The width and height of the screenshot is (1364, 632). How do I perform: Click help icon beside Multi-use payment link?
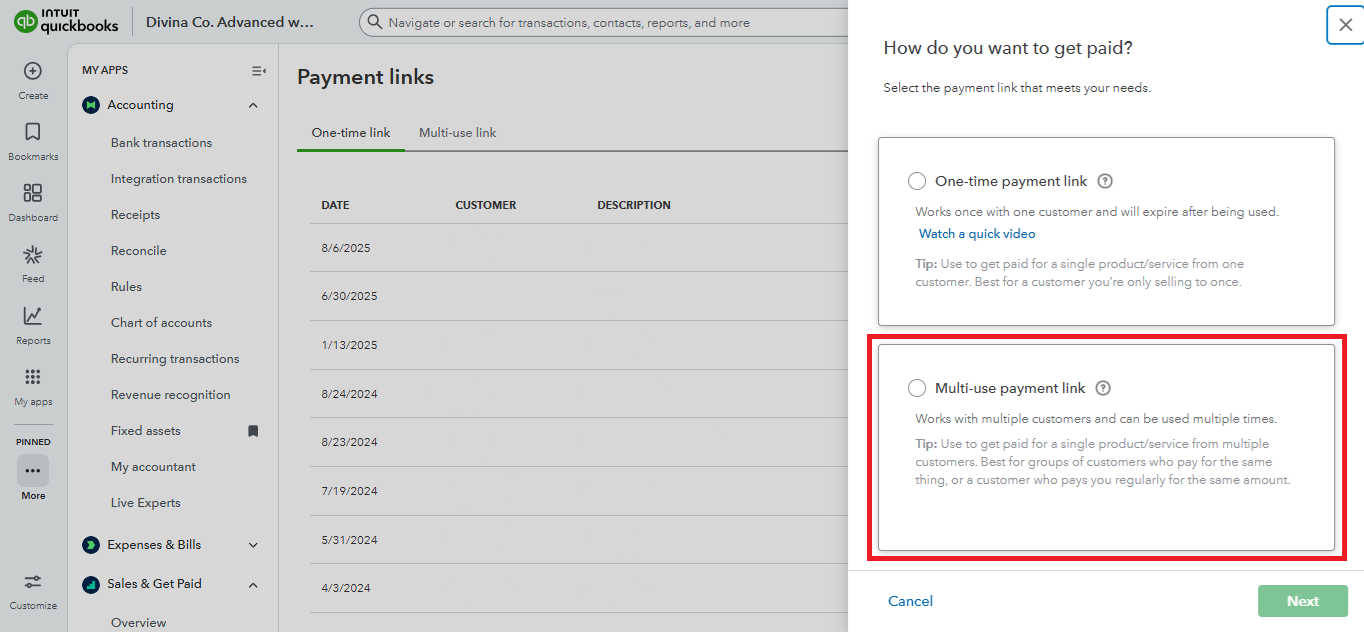point(1103,388)
